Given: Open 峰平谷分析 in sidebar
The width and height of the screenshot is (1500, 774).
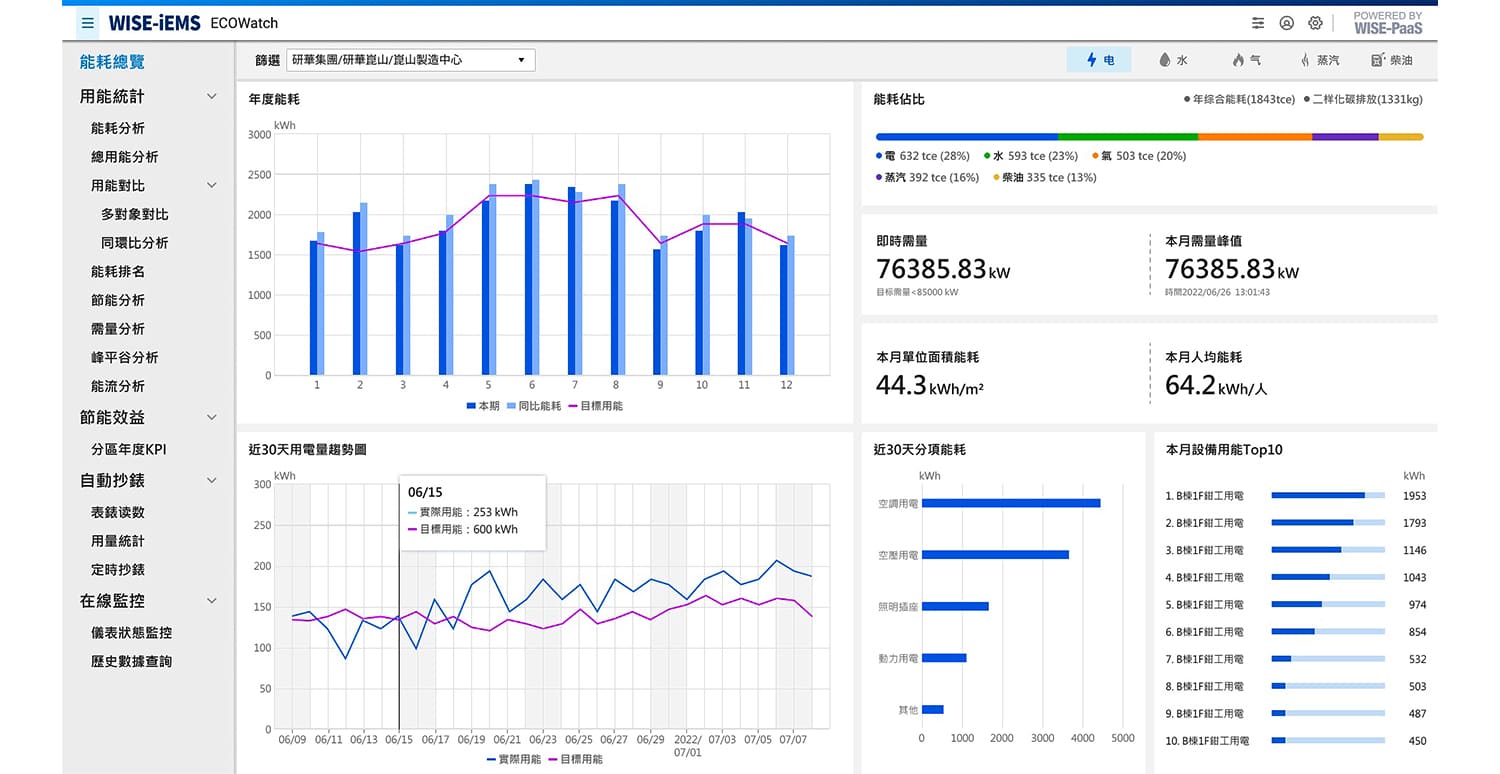Looking at the screenshot, I should (x=124, y=357).
